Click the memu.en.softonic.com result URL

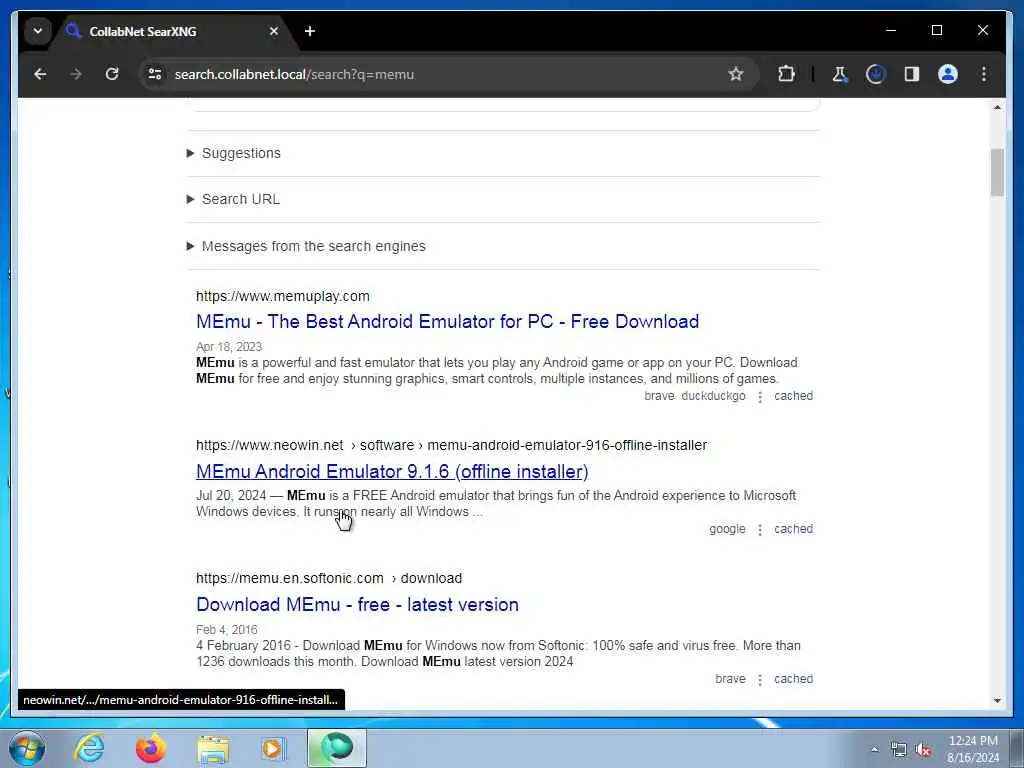click(328, 579)
